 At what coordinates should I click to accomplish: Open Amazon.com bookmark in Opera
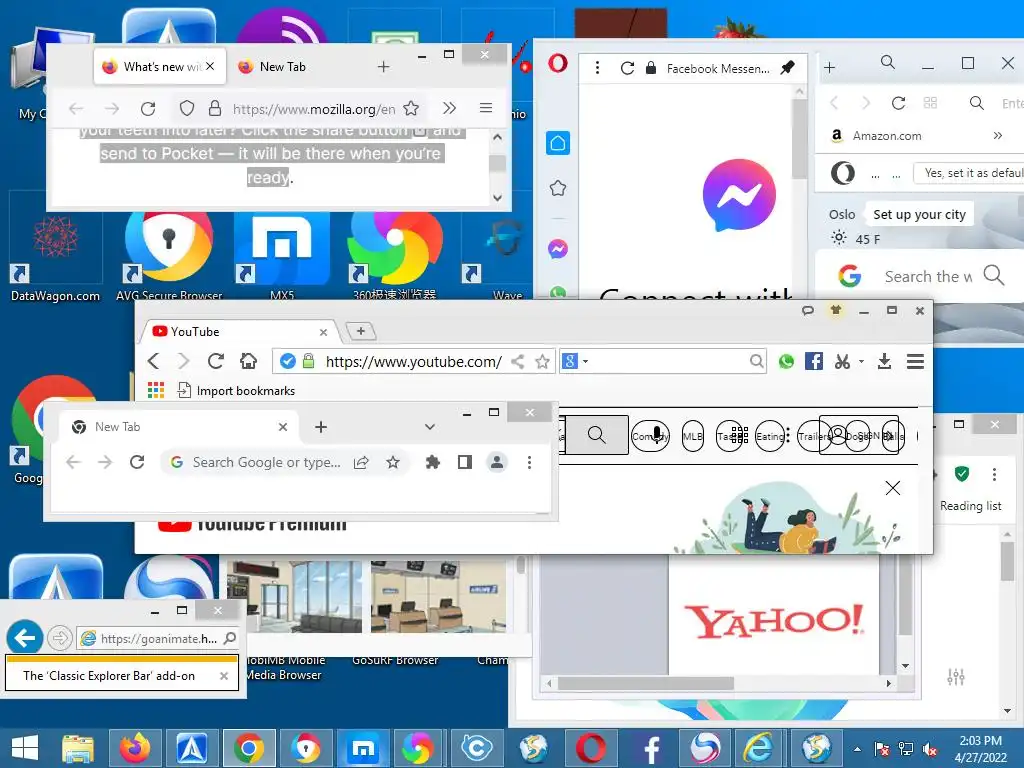[x=876, y=136]
